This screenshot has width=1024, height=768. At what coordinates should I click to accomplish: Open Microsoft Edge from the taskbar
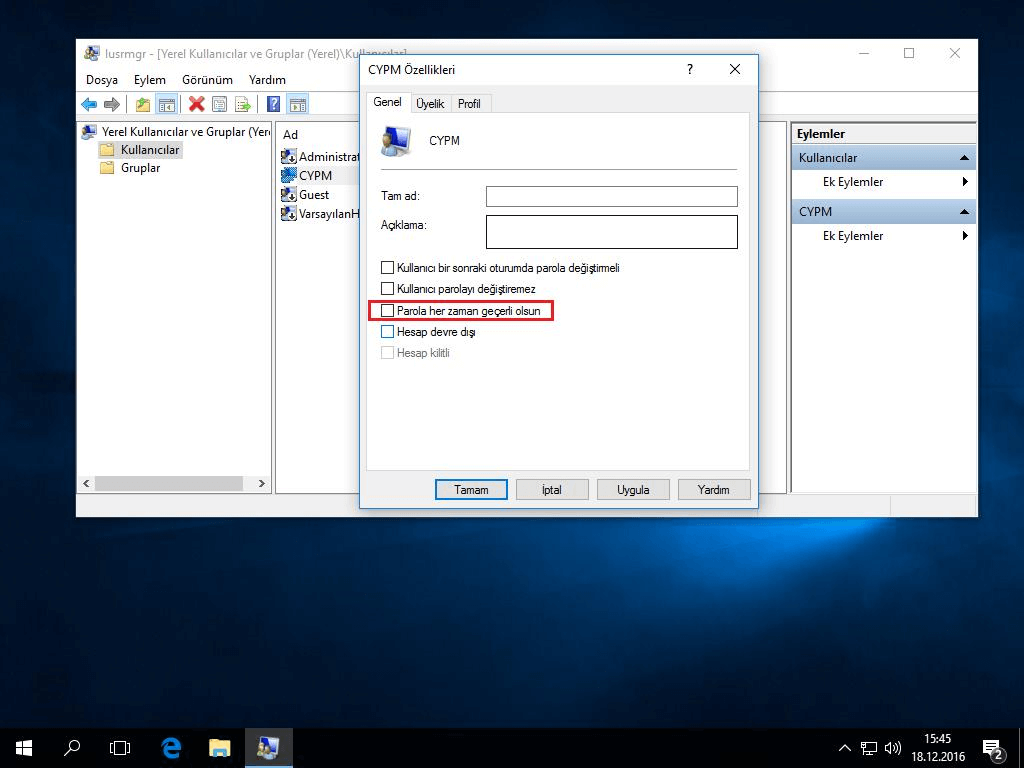pos(171,748)
